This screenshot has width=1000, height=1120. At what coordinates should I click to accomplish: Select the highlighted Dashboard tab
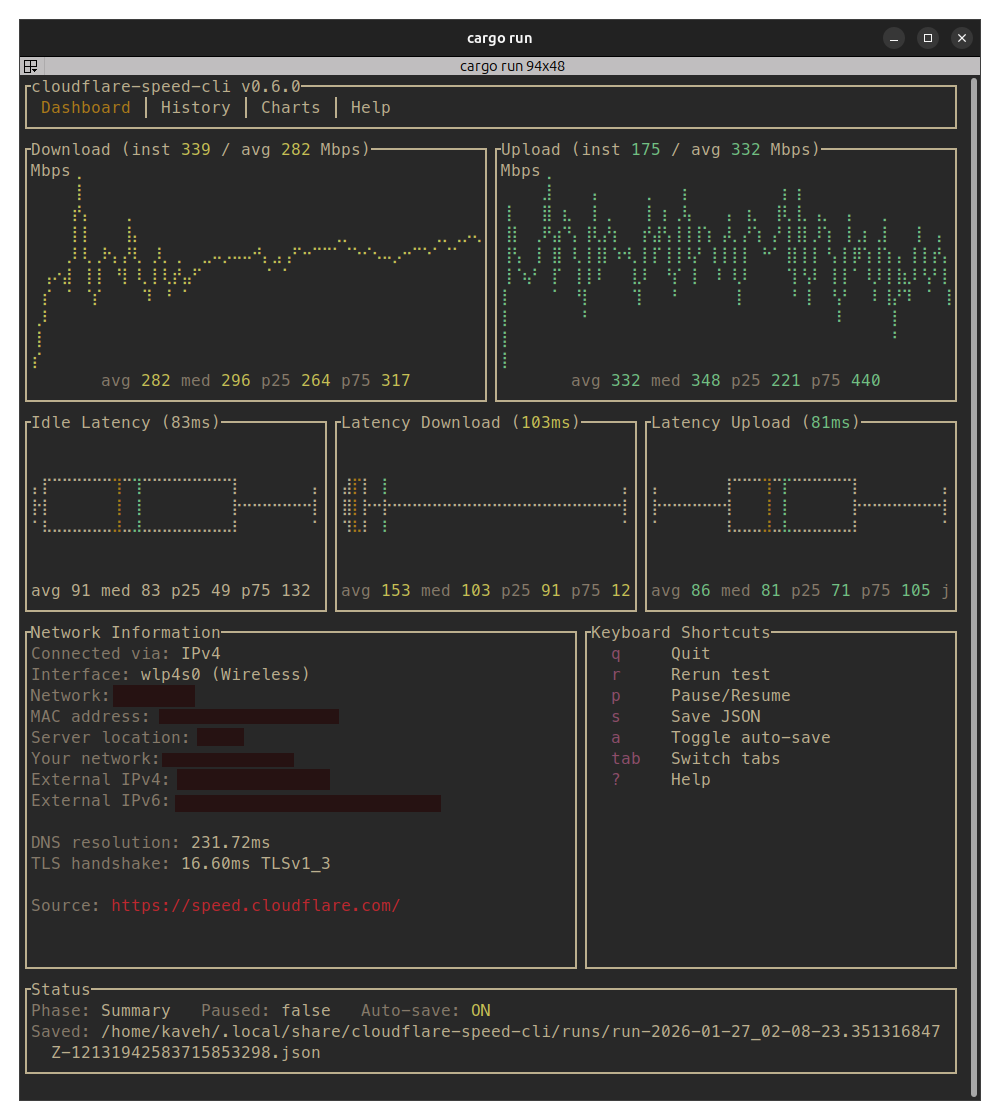85,107
